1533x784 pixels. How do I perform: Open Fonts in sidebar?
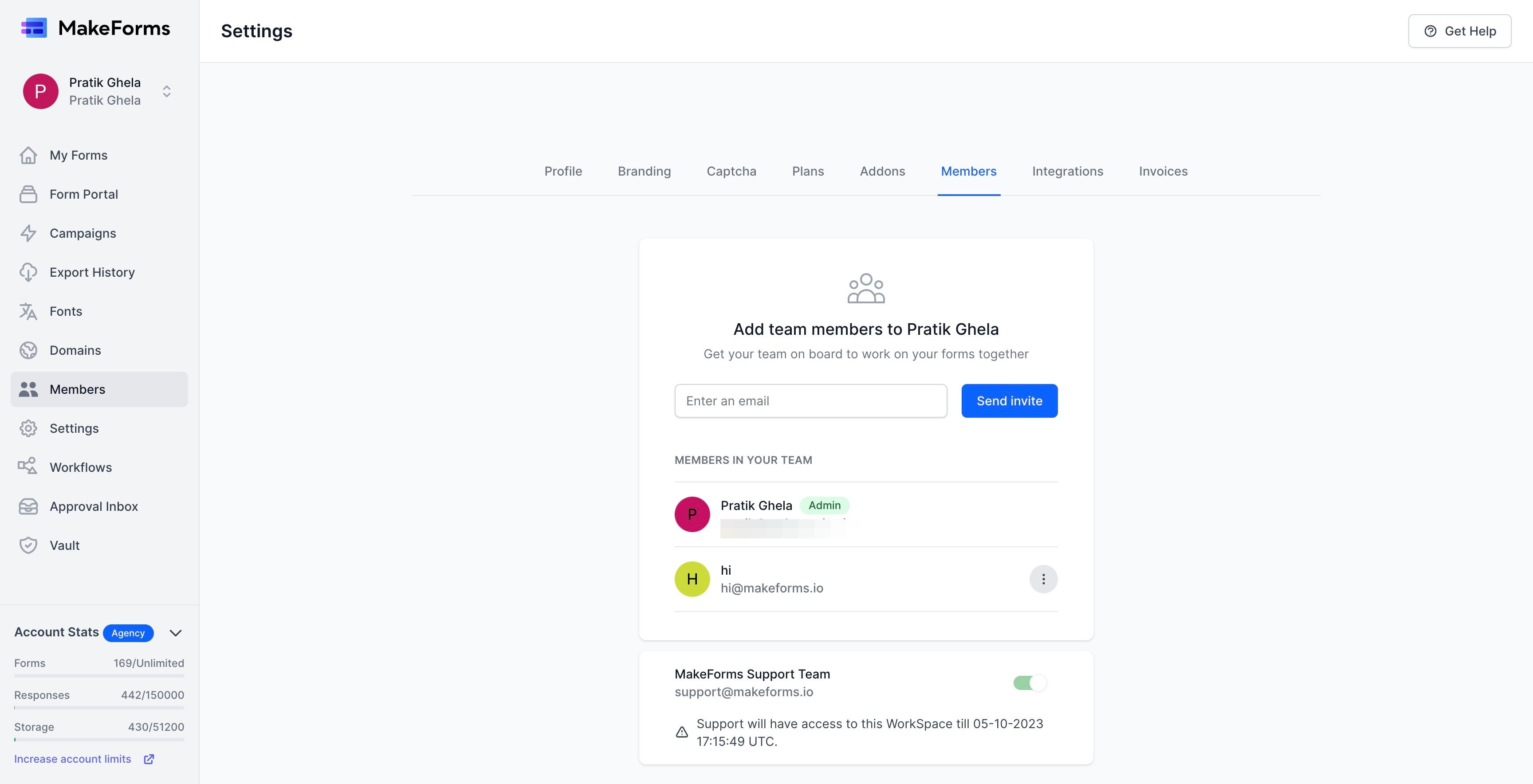click(x=99, y=311)
